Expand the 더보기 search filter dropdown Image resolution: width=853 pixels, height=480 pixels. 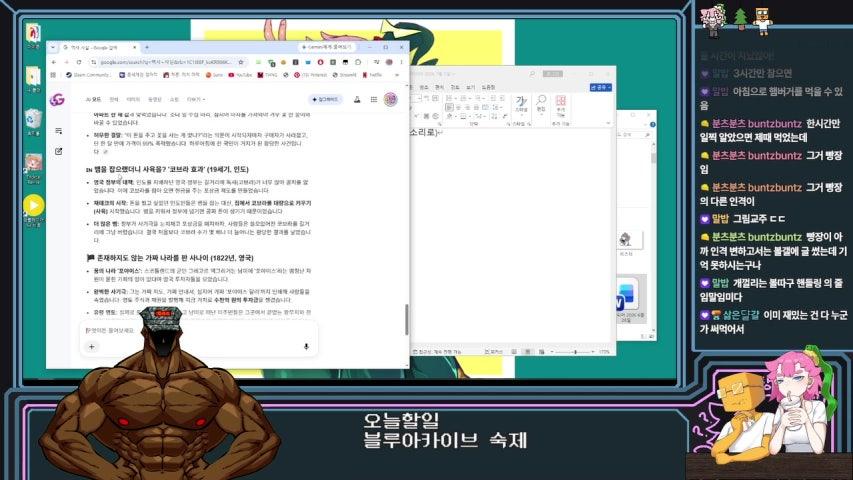tap(196, 100)
